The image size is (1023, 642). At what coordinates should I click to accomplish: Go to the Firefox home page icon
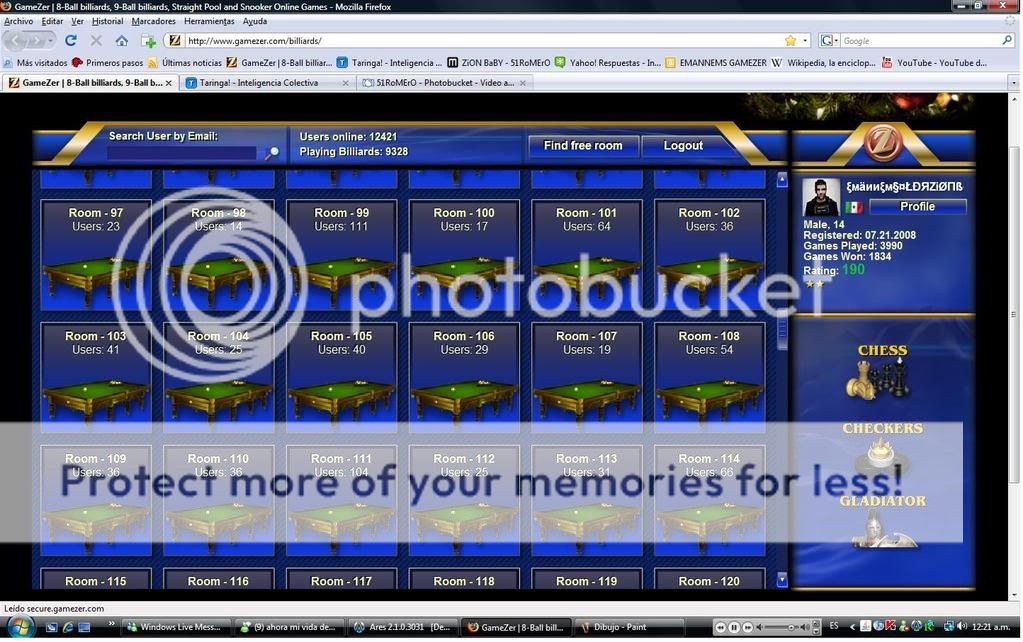coord(121,40)
